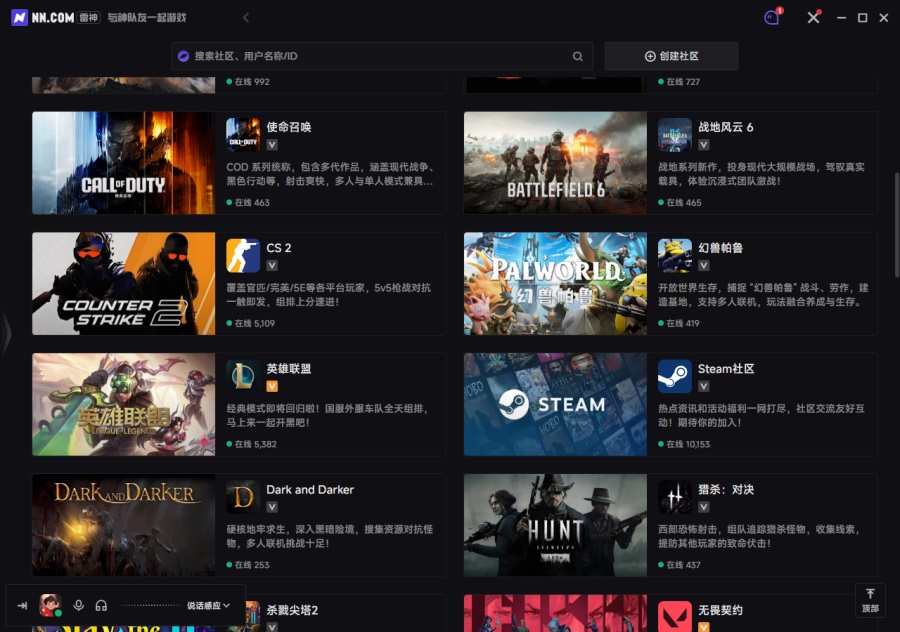This screenshot has height=632, width=900.
Task: Open the messages notification icon
Action: [772, 17]
